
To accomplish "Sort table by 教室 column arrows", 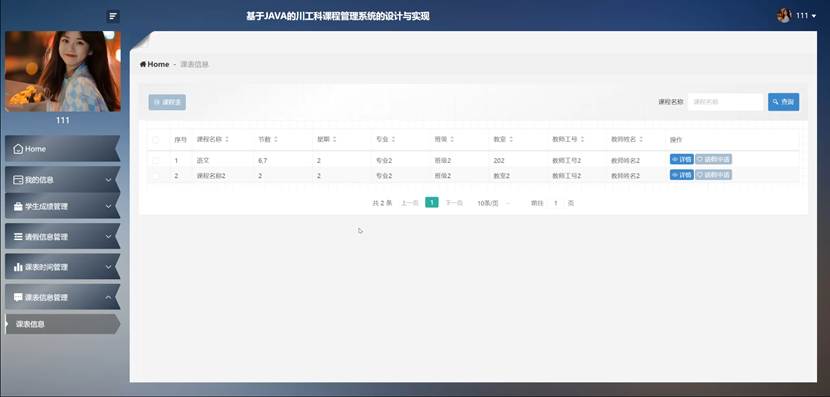I will (511, 139).
